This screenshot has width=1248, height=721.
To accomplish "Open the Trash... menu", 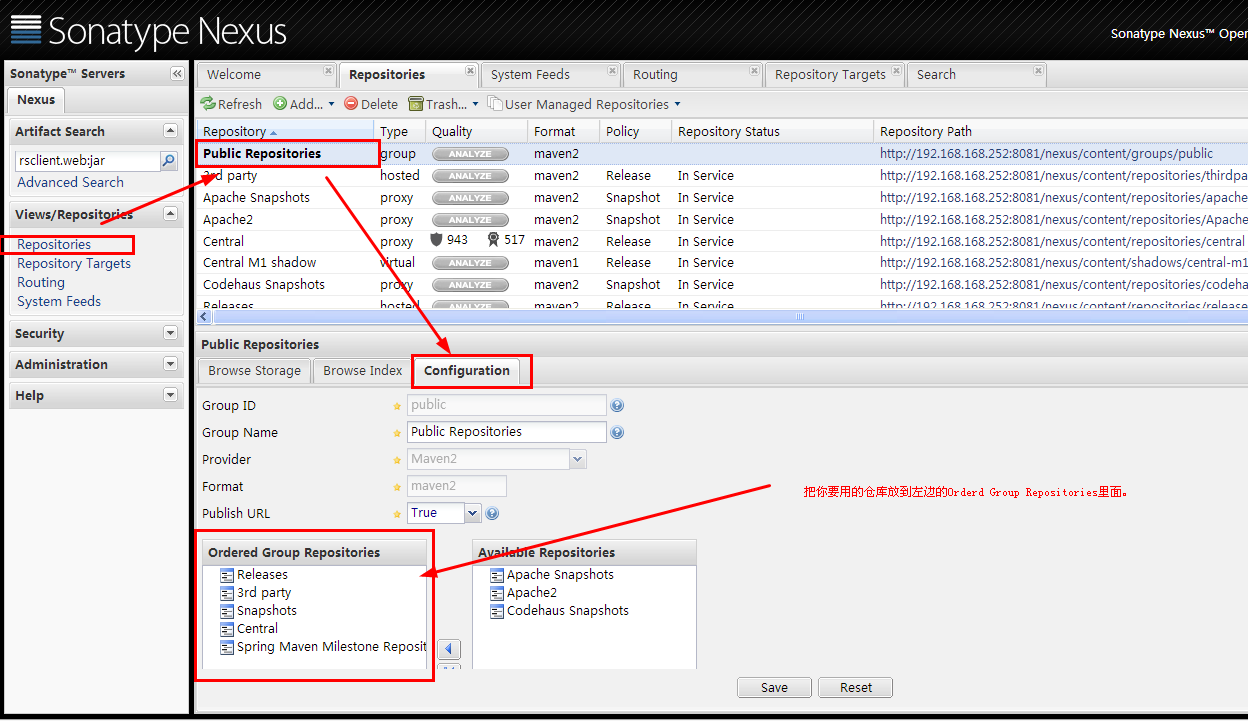I will coord(443,104).
